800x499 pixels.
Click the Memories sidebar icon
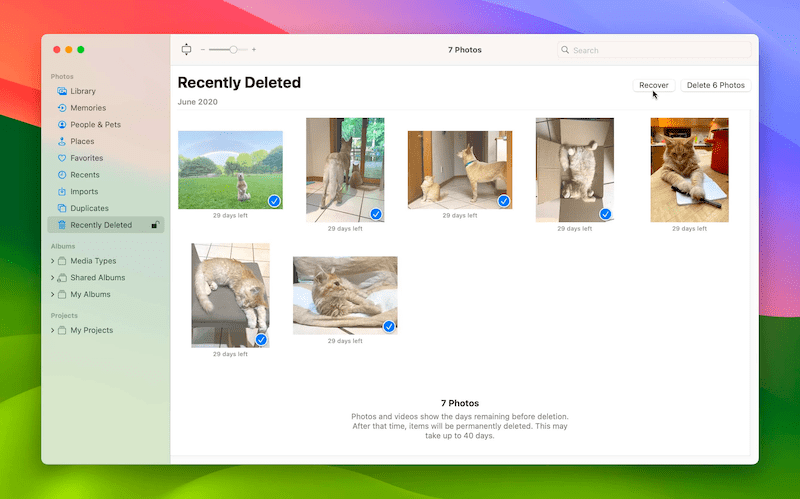pos(62,108)
